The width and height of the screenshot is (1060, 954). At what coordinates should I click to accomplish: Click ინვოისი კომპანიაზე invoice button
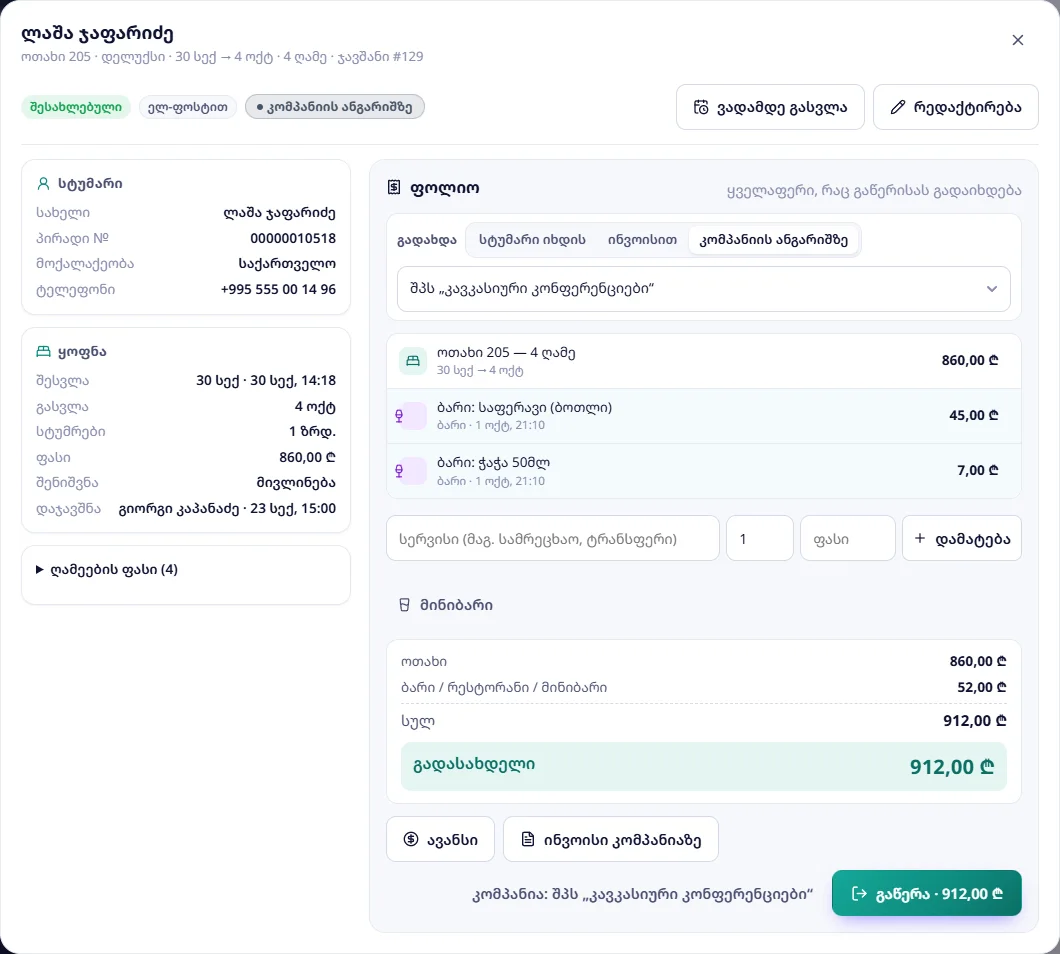tap(610, 840)
